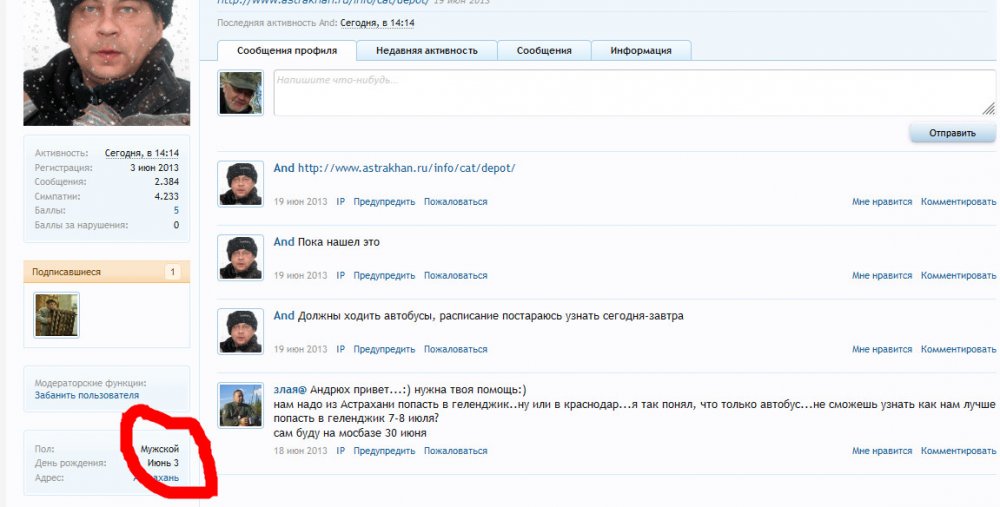Click the Подписавшиеся count badge
Screen dimensions: 1000x507
172,272
